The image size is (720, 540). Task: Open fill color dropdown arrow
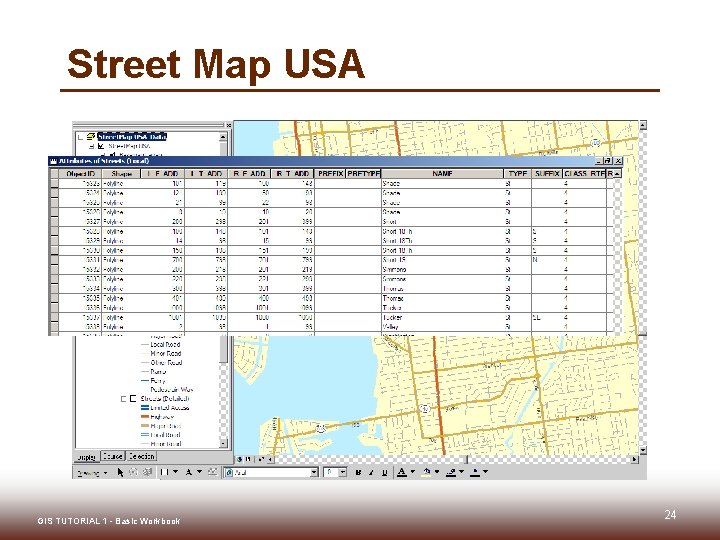(x=437, y=472)
